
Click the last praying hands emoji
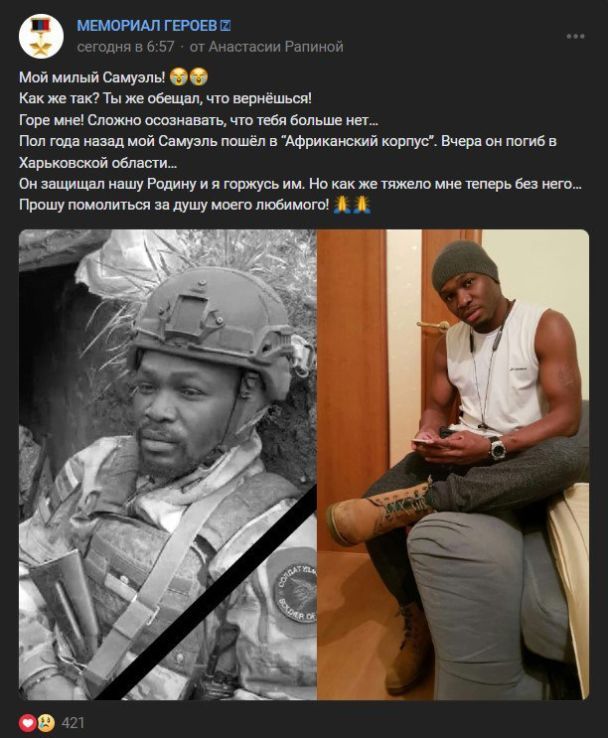(x=361, y=204)
